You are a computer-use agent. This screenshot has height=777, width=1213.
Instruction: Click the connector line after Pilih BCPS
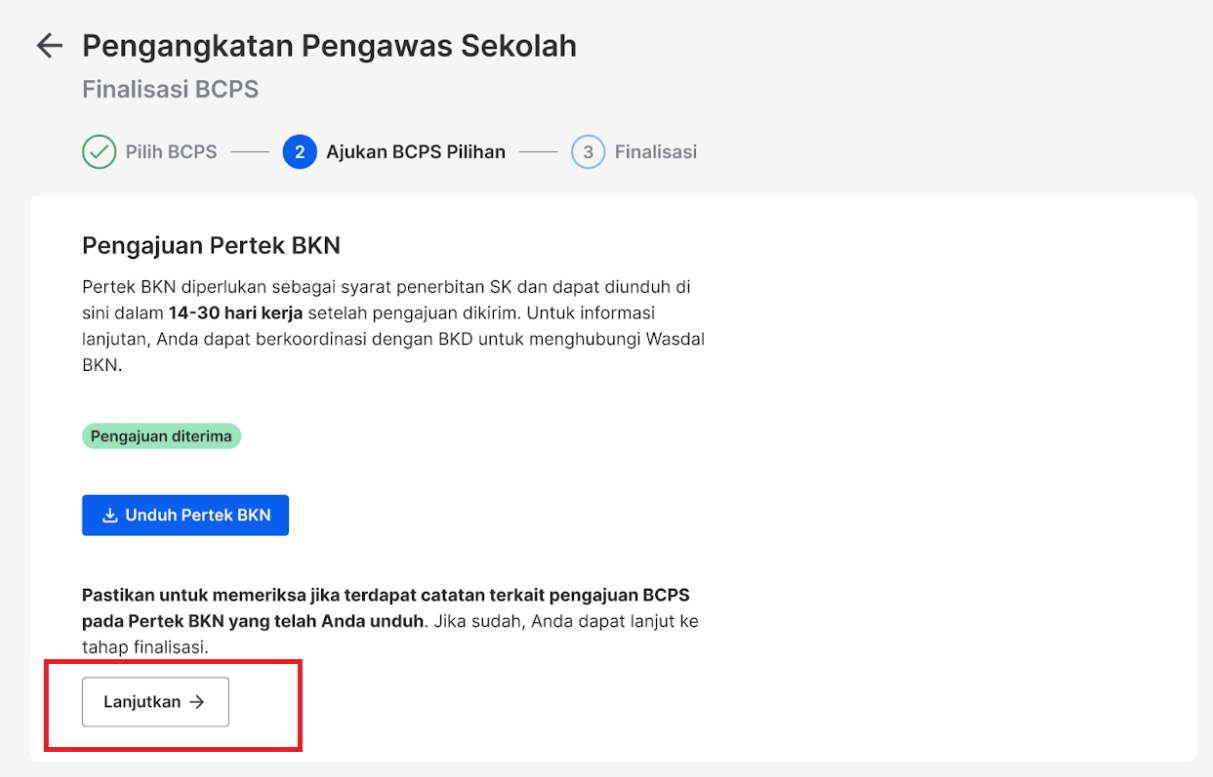click(x=250, y=153)
